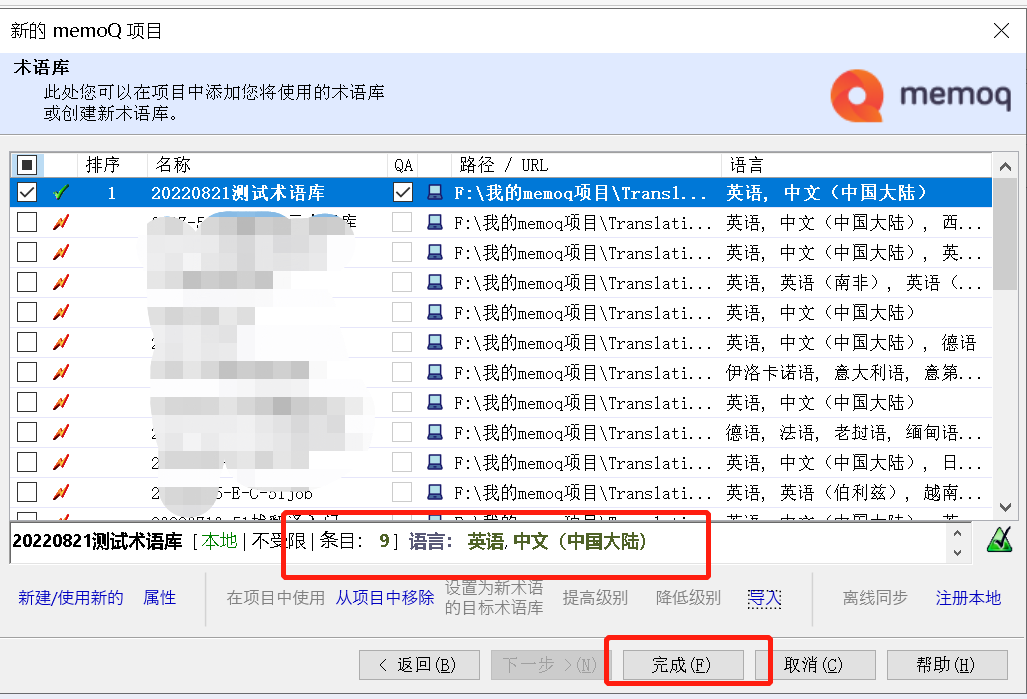Toggle the select-all checkbox in the table header
The image size is (1027, 699).
[x=27, y=164]
